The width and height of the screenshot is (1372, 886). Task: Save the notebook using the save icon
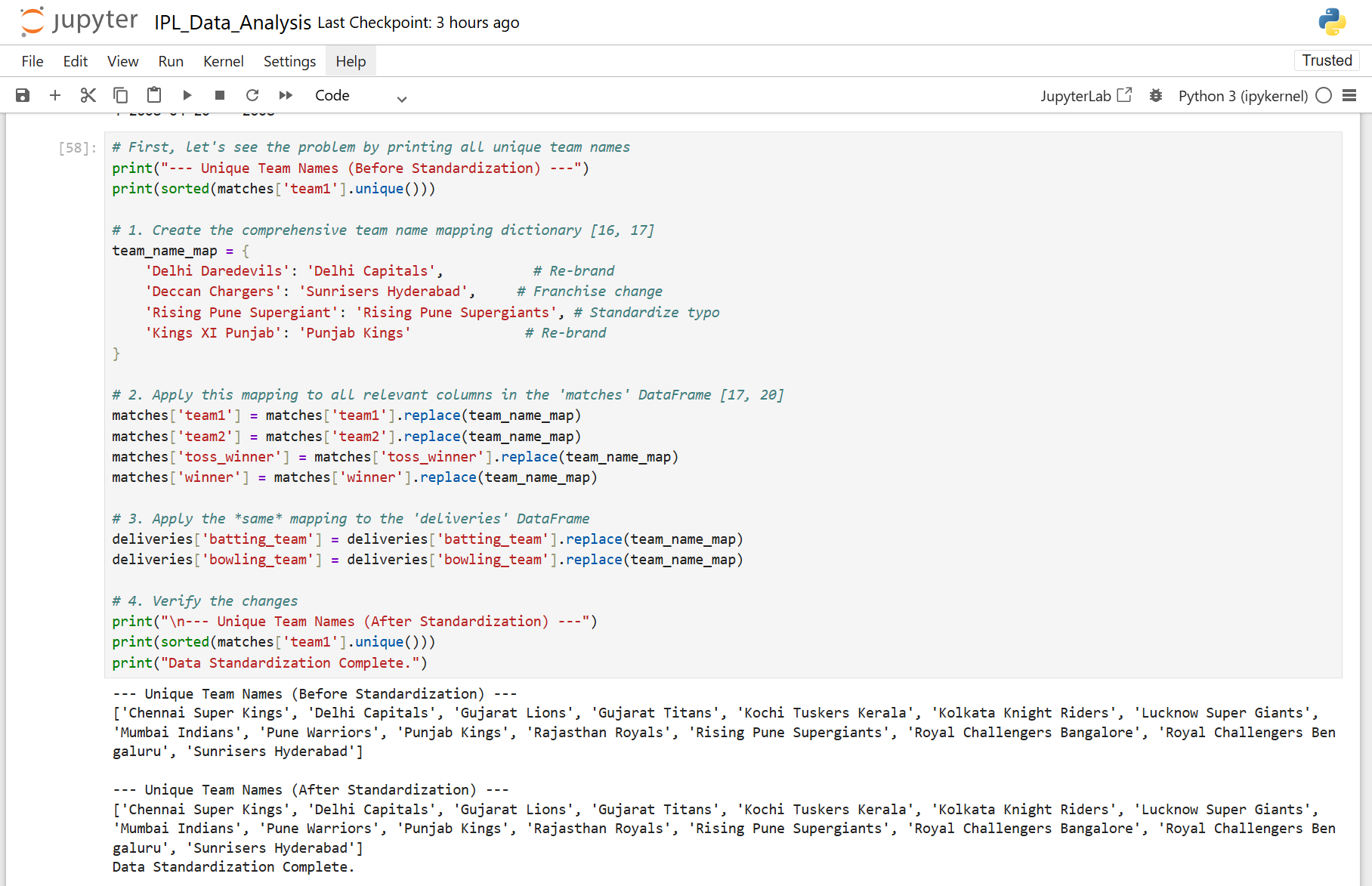23,95
